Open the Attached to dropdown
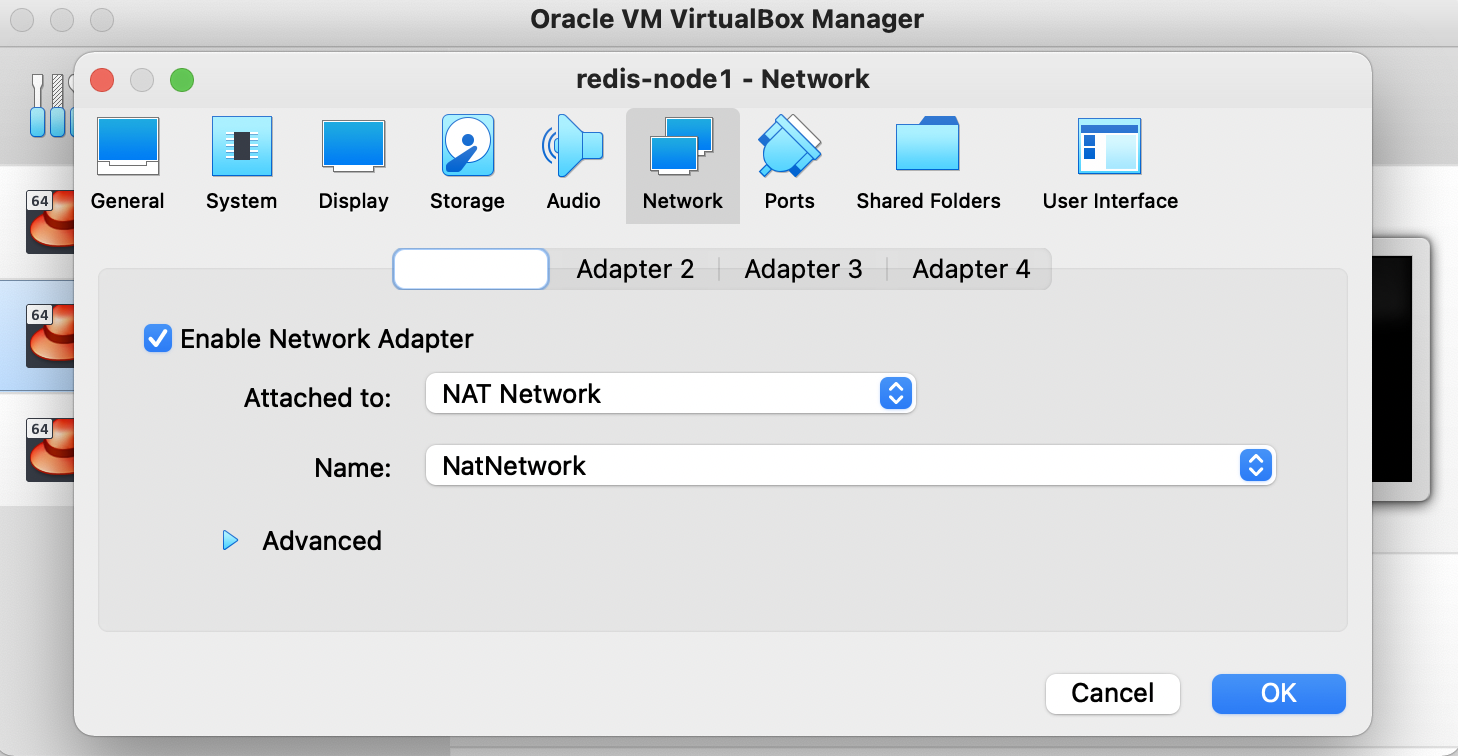The height and width of the screenshot is (756, 1458). (x=671, y=394)
